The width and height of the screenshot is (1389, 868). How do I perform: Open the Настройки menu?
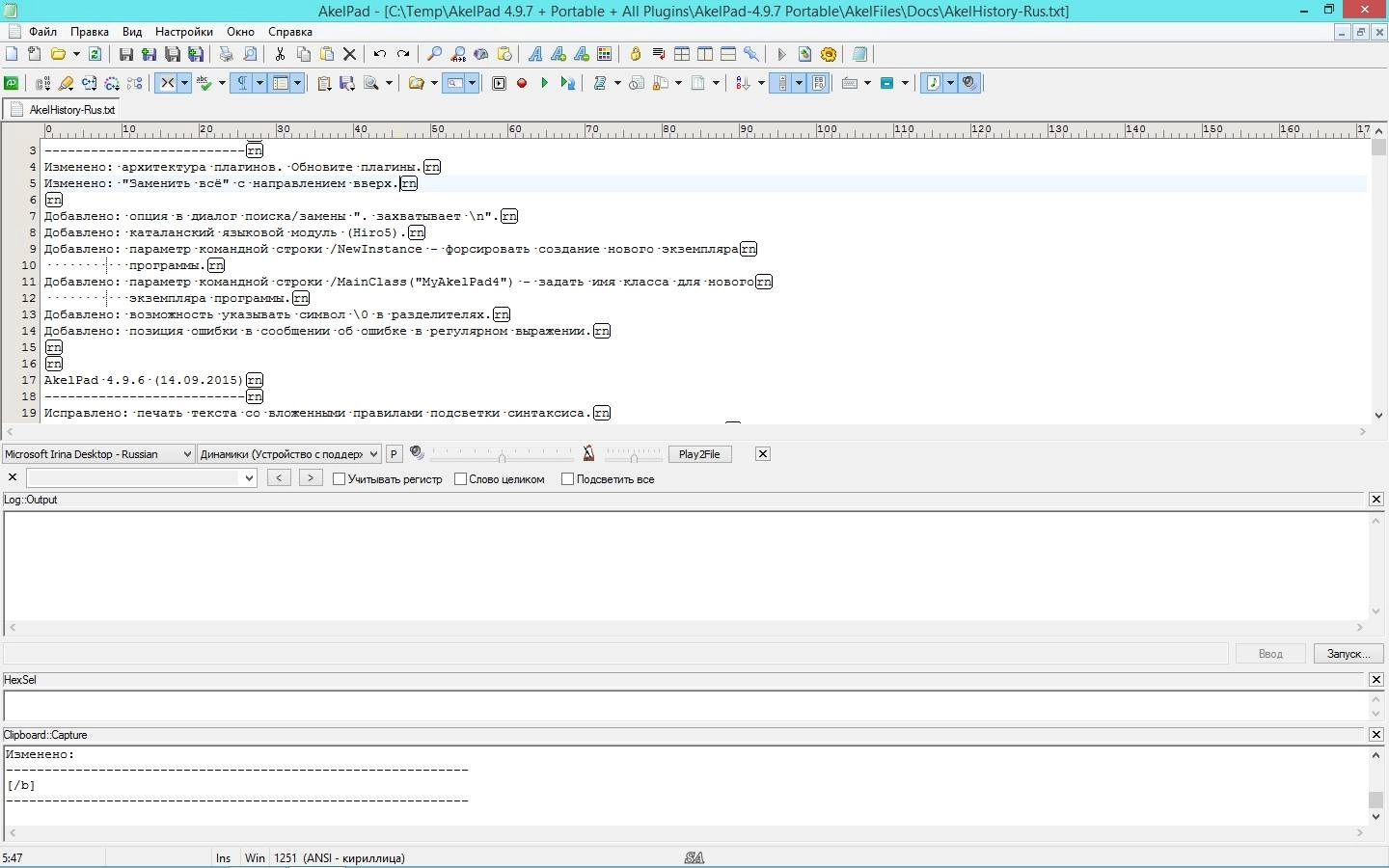click(x=184, y=32)
